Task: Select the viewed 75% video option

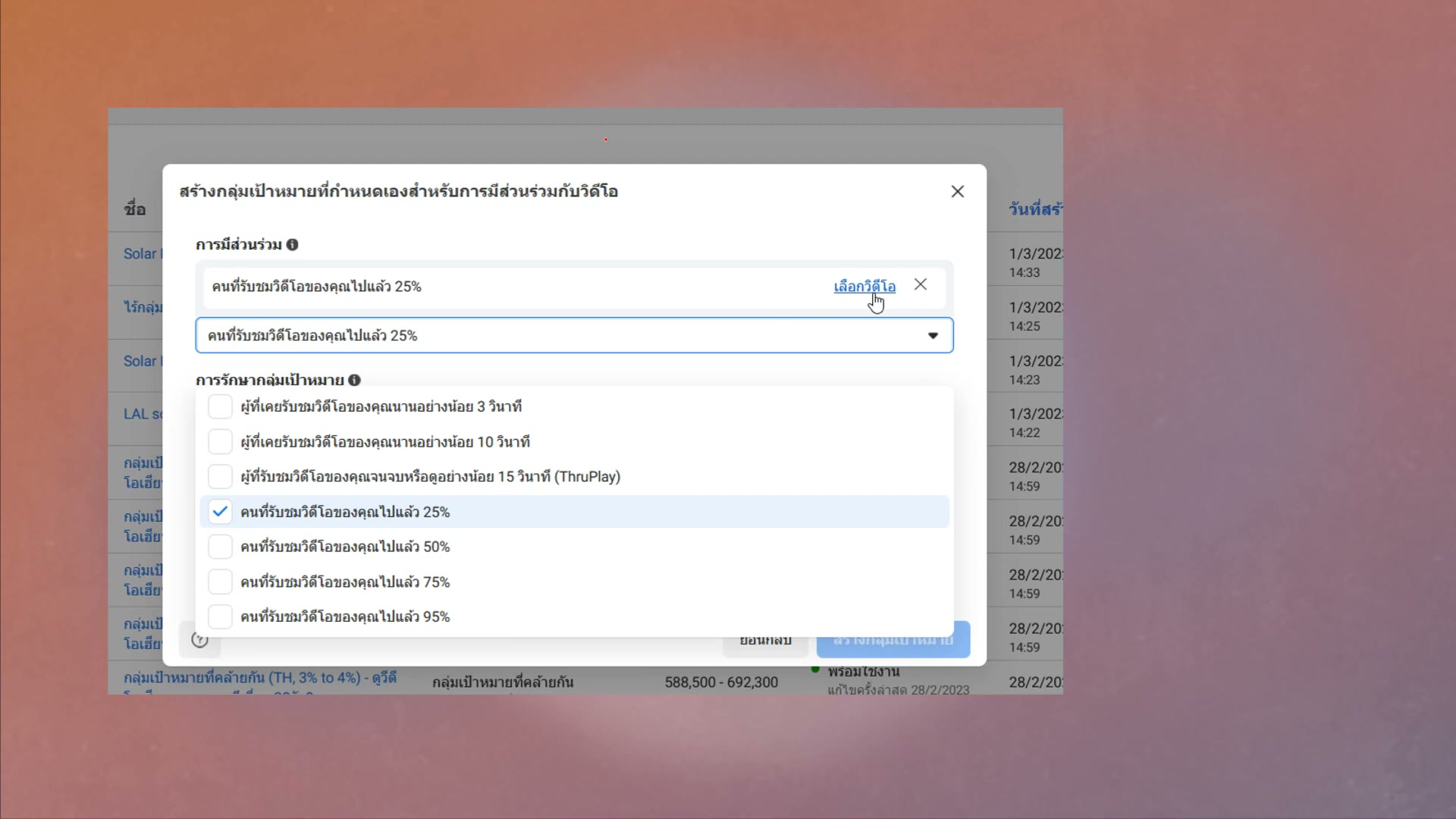Action: (x=220, y=582)
